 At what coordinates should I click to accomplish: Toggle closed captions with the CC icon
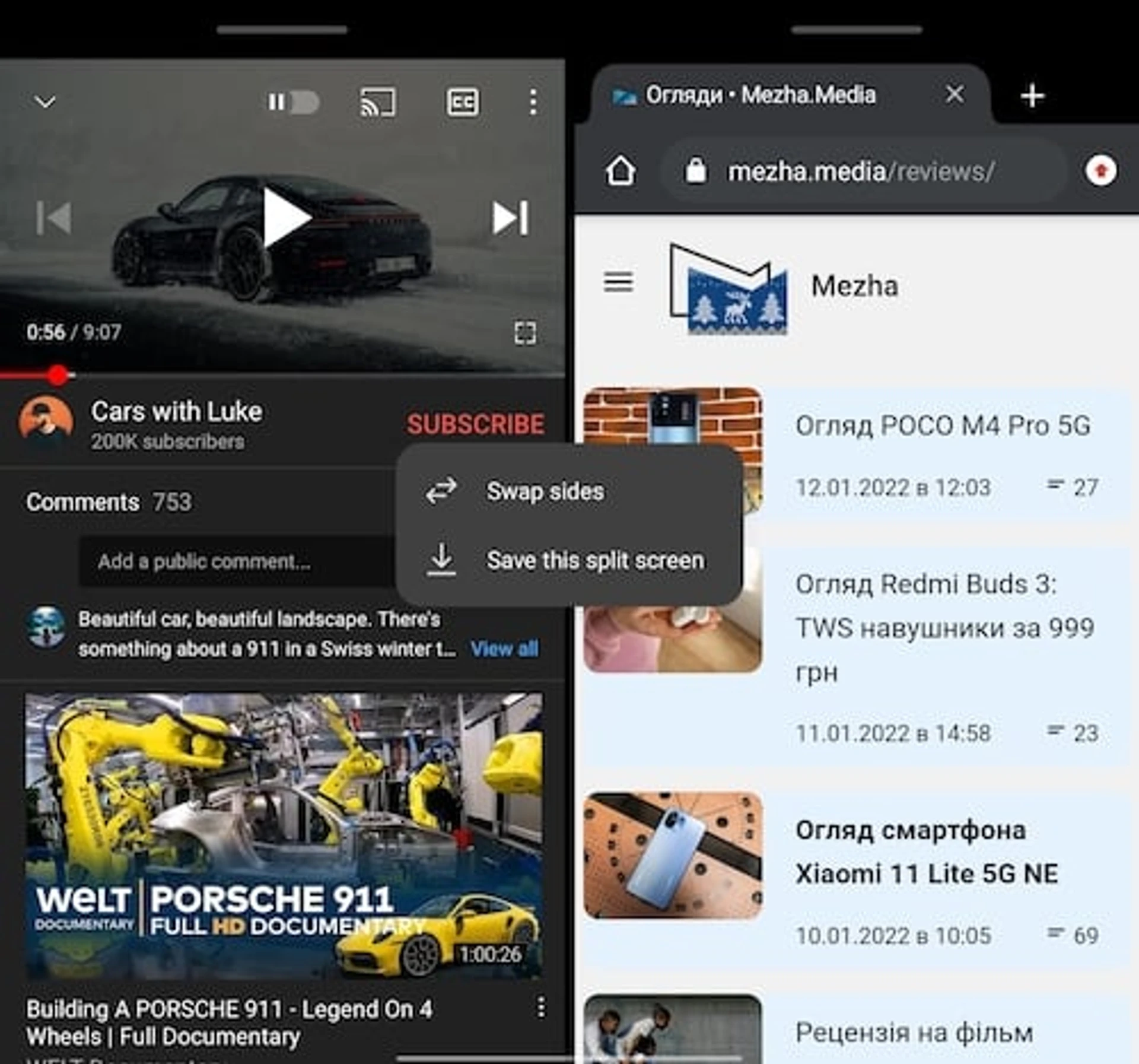point(463,102)
